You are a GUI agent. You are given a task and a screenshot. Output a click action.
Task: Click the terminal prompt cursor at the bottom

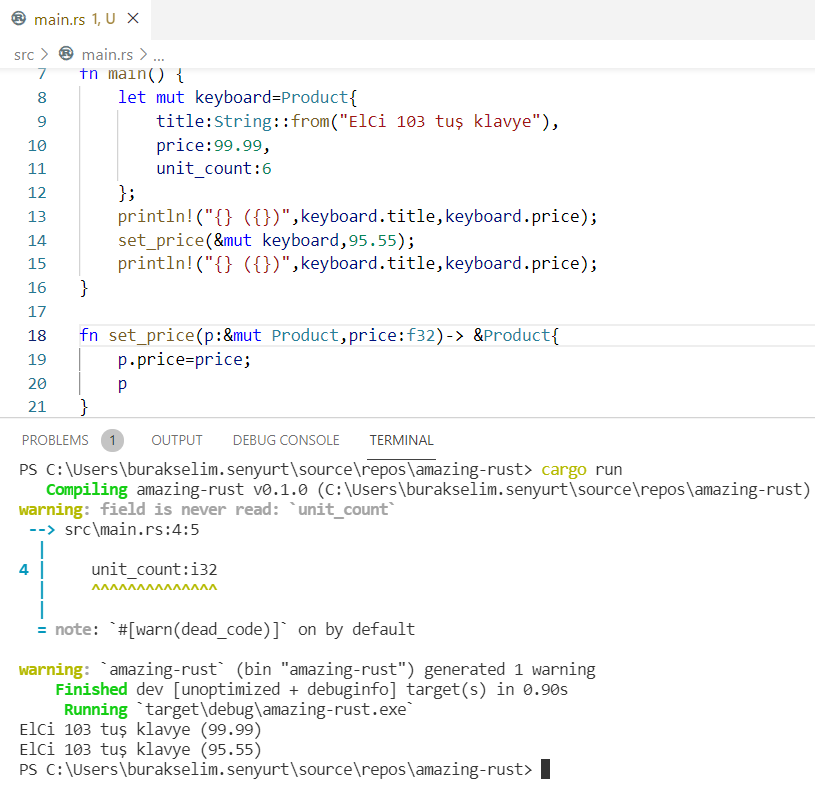tap(545, 769)
